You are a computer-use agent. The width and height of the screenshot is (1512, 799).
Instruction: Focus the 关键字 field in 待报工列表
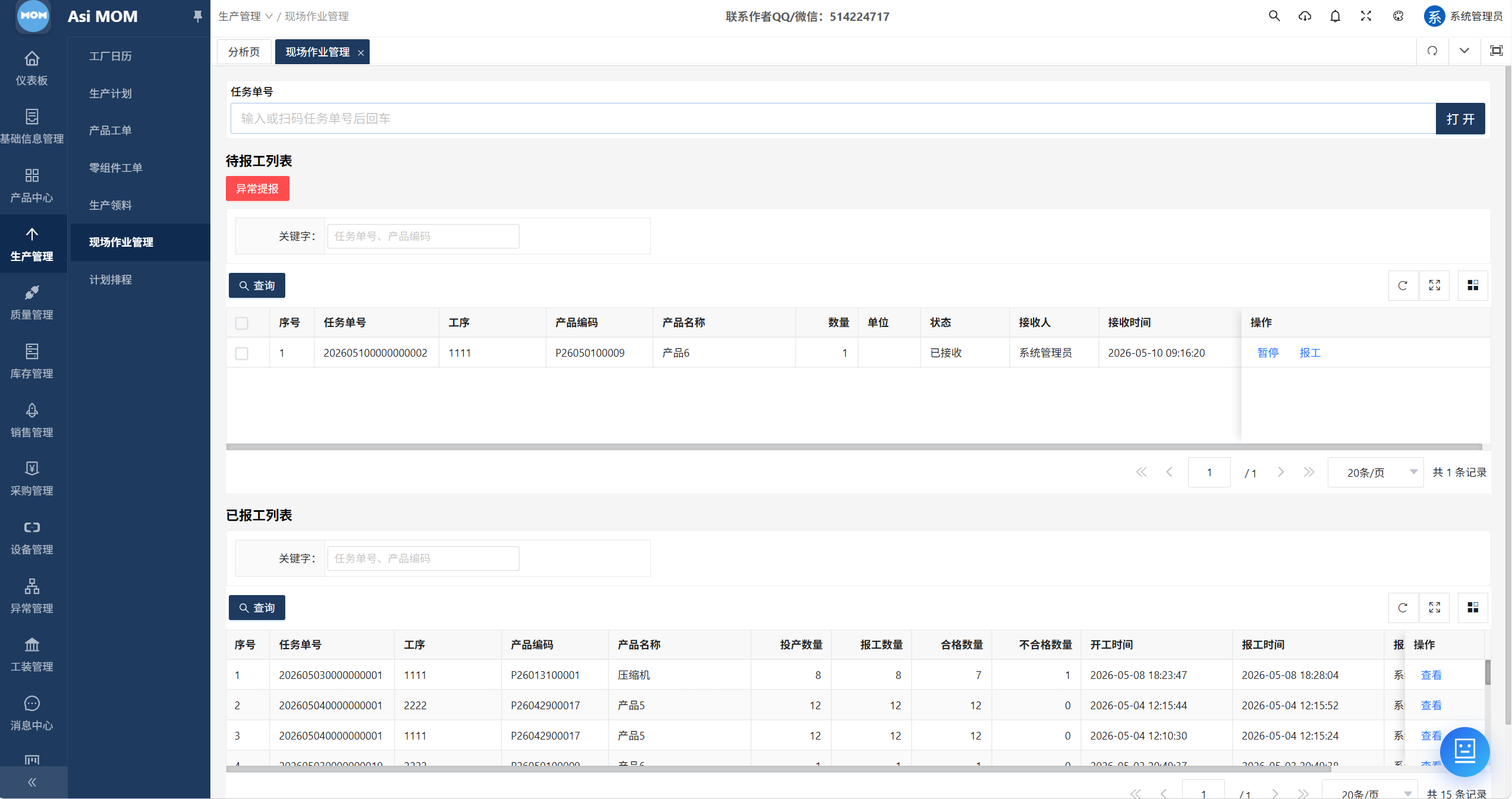423,236
